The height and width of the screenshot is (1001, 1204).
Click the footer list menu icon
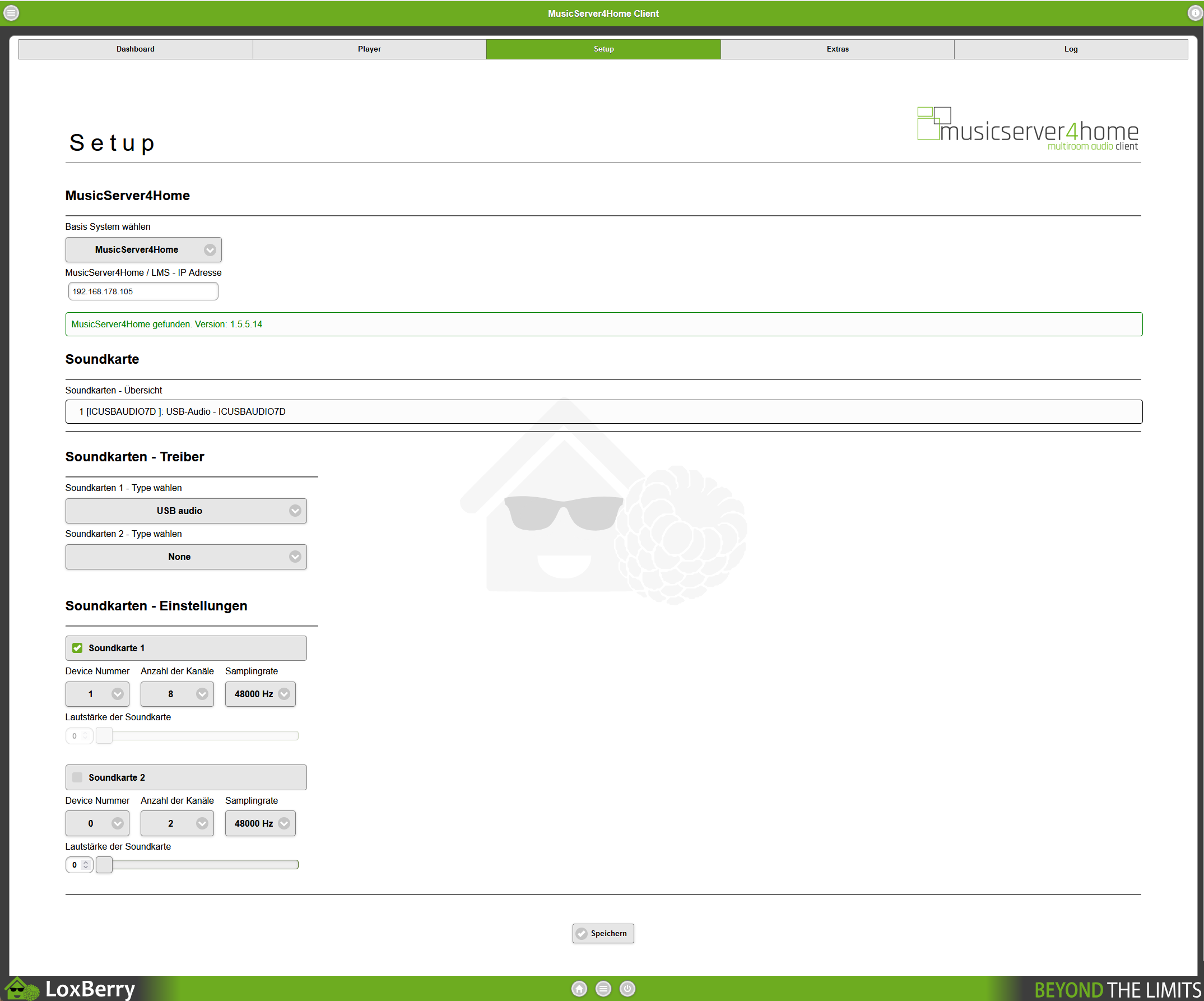tap(603, 988)
